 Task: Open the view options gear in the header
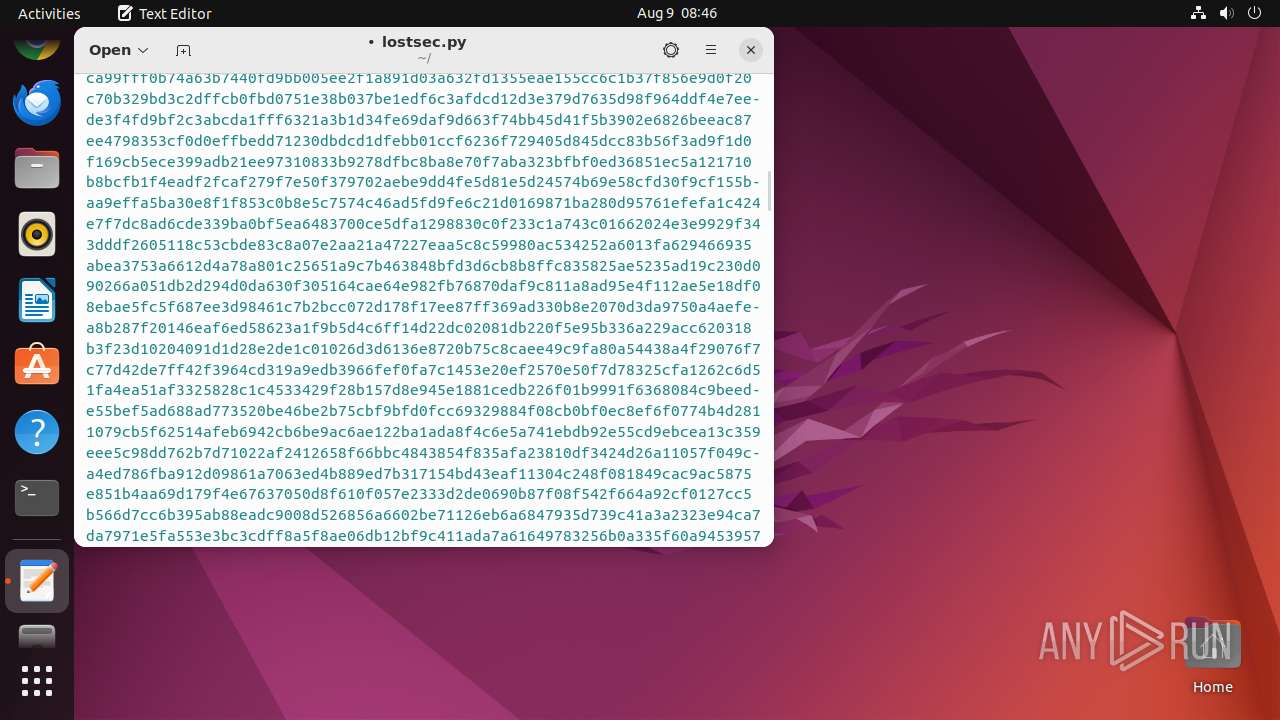pyautogui.click(x=671, y=50)
